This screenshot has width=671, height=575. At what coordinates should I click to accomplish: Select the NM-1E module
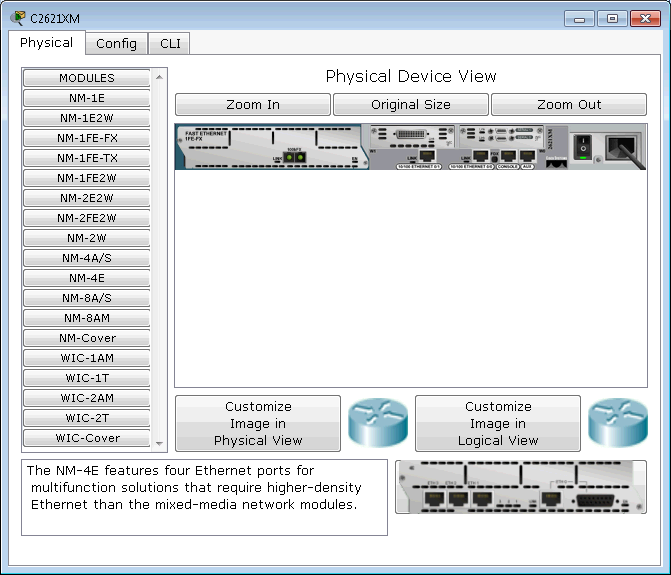coord(87,98)
